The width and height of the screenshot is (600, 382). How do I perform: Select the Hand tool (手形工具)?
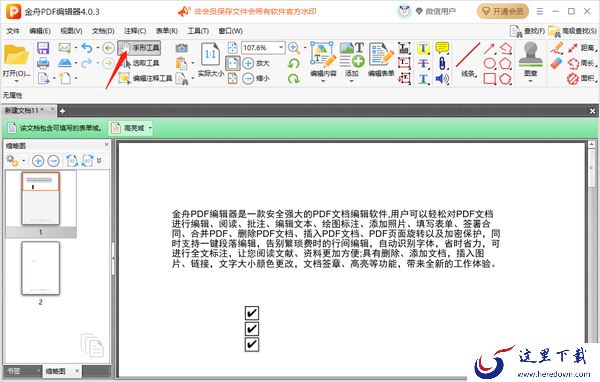point(139,48)
